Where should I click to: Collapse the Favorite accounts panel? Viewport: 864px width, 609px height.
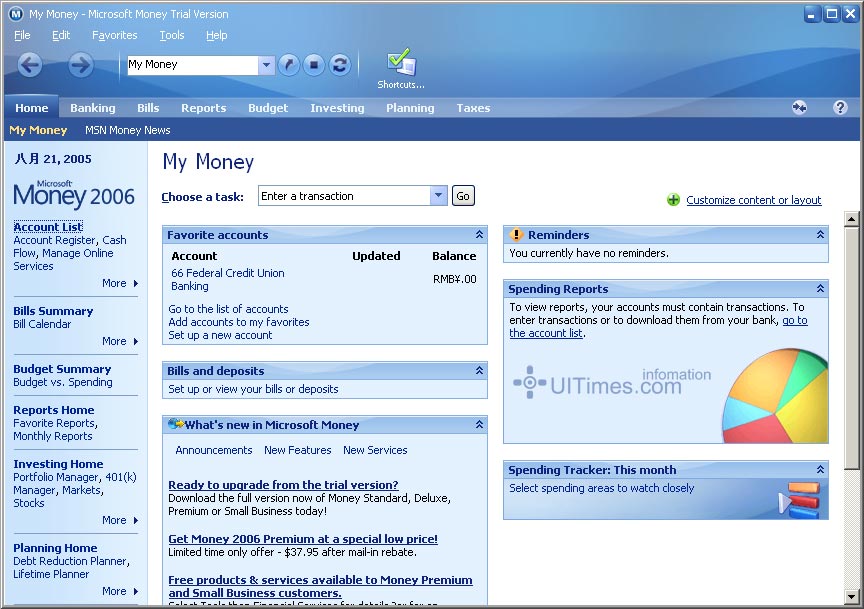click(479, 235)
